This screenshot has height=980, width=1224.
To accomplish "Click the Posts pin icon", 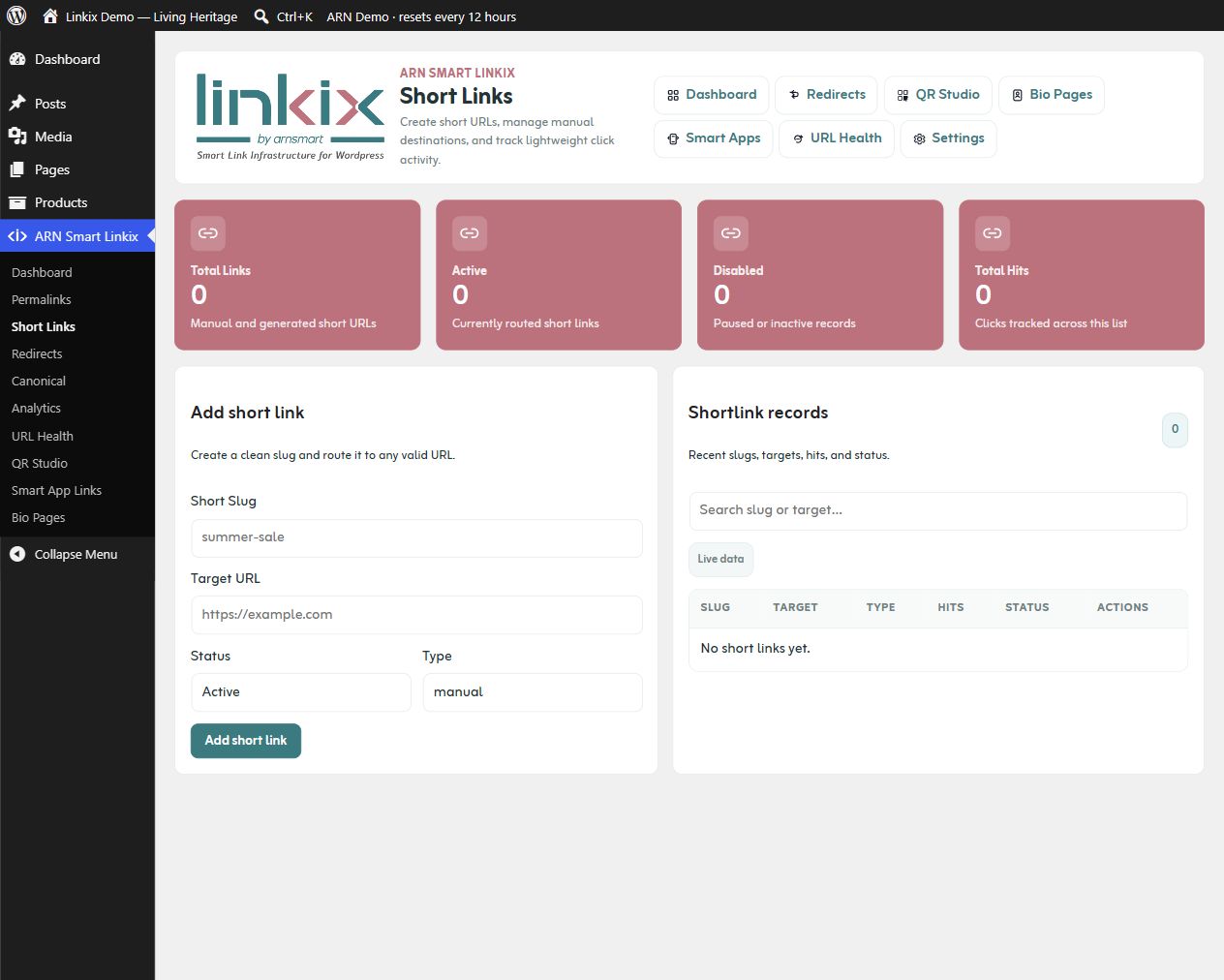I will point(17,104).
